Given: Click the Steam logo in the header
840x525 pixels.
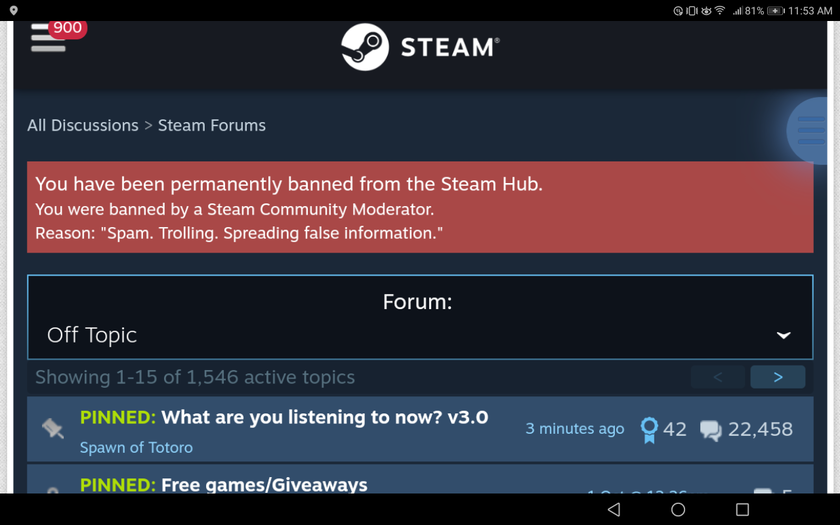Looking at the screenshot, I should 420,47.
